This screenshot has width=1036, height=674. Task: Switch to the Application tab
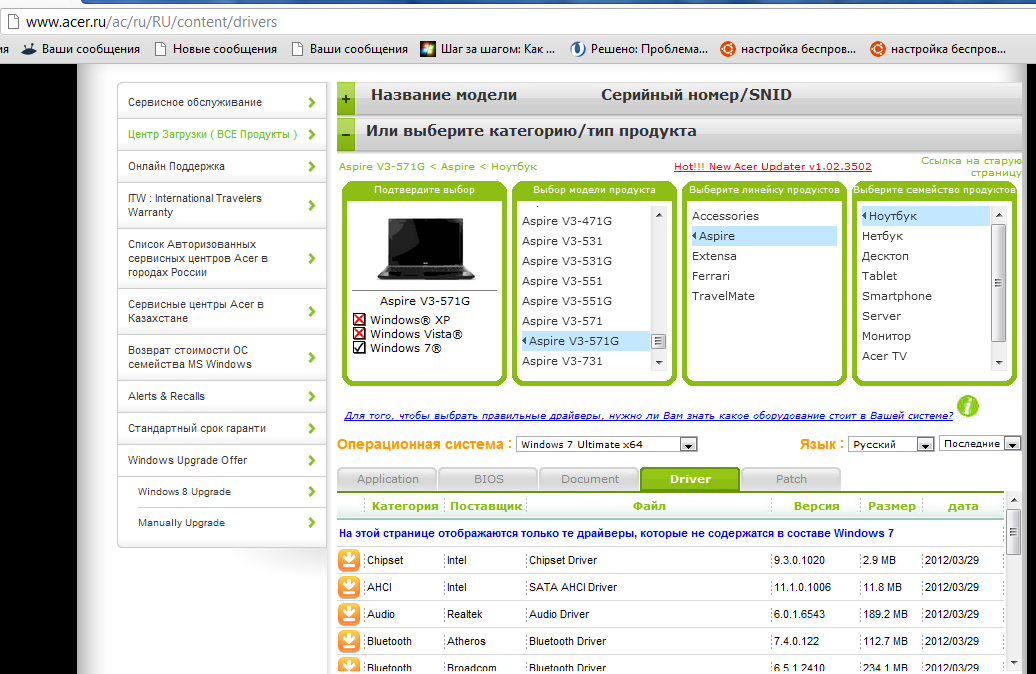(x=387, y=479)
